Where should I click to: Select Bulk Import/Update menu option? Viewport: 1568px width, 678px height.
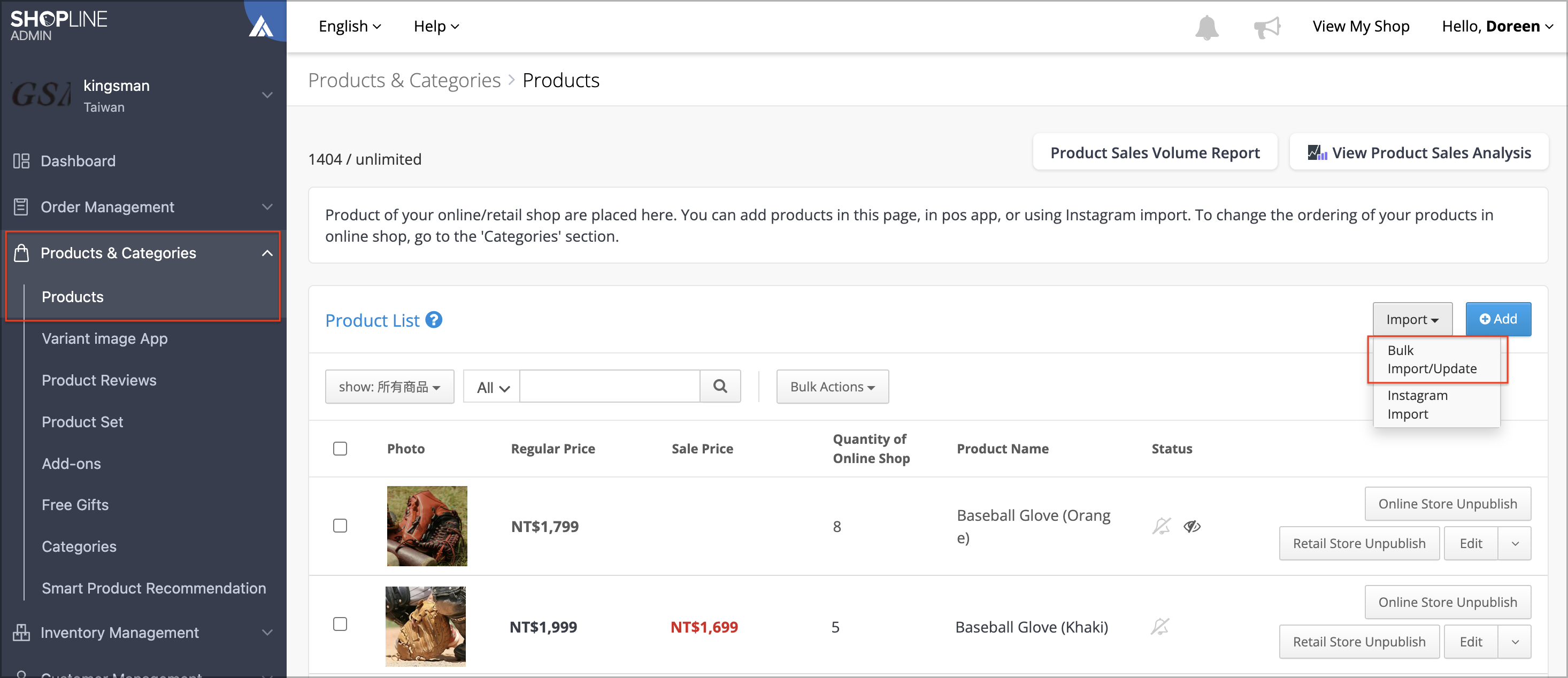tap(1432, 359)
